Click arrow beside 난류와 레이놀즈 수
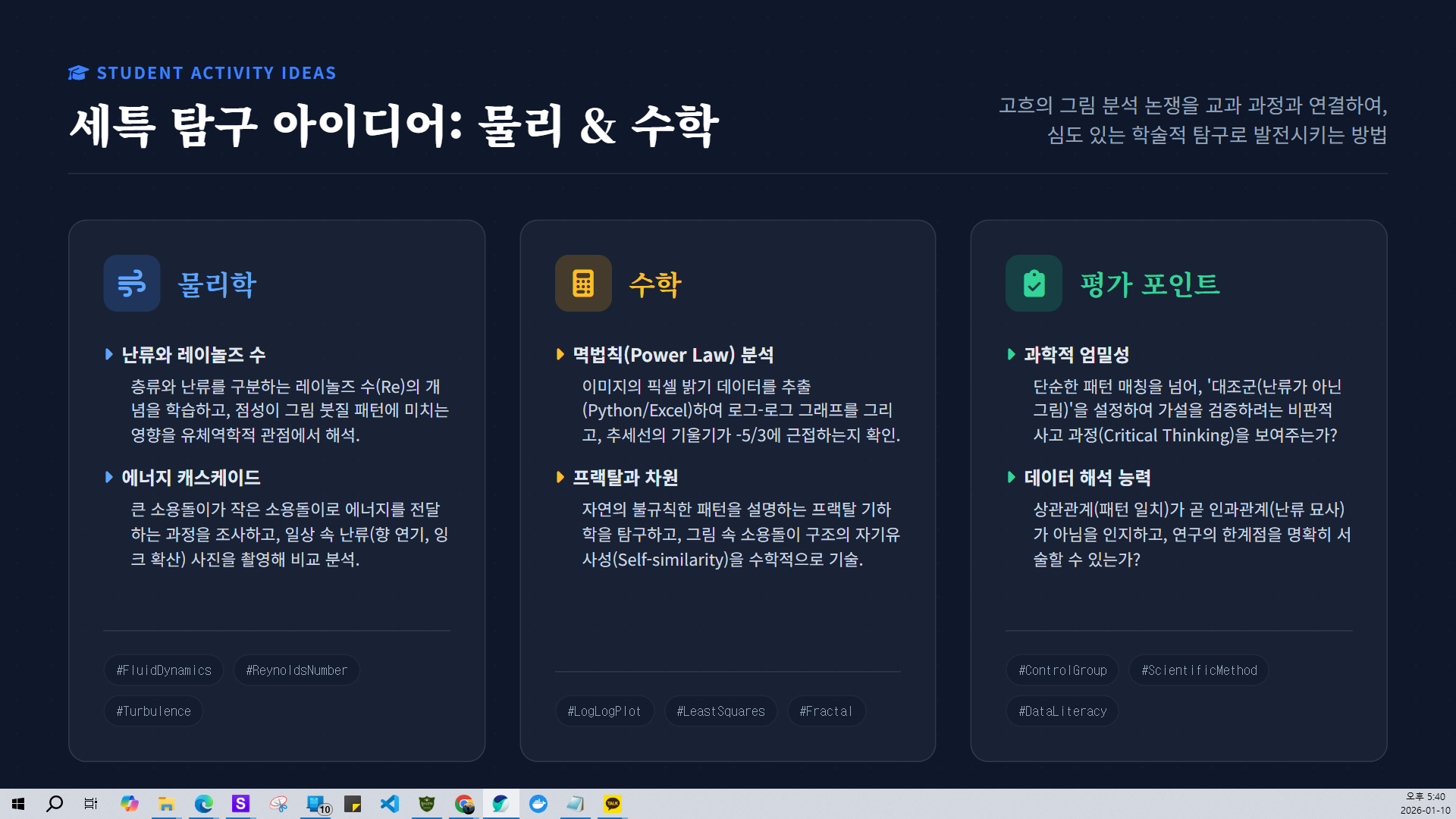The height and width of the screenshot is (819, 1456). tap(109, 354)
